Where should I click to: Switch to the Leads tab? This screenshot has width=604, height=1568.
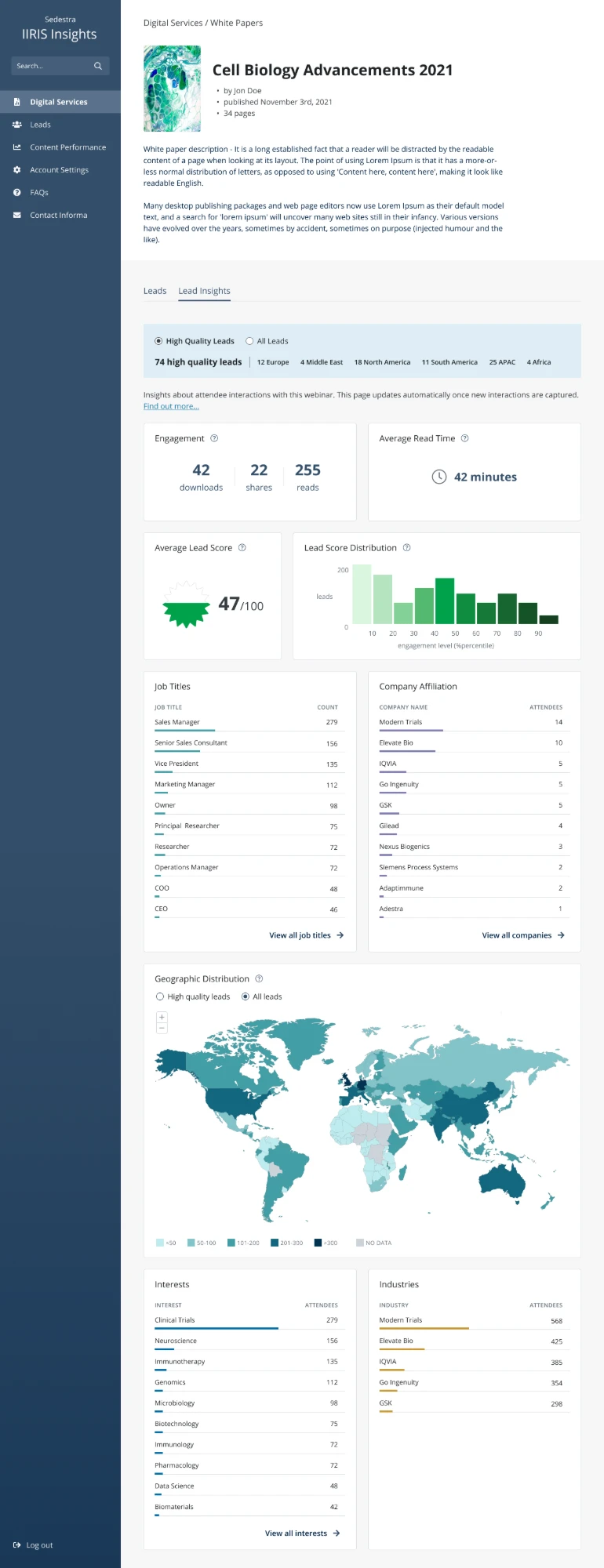(155, 291)
